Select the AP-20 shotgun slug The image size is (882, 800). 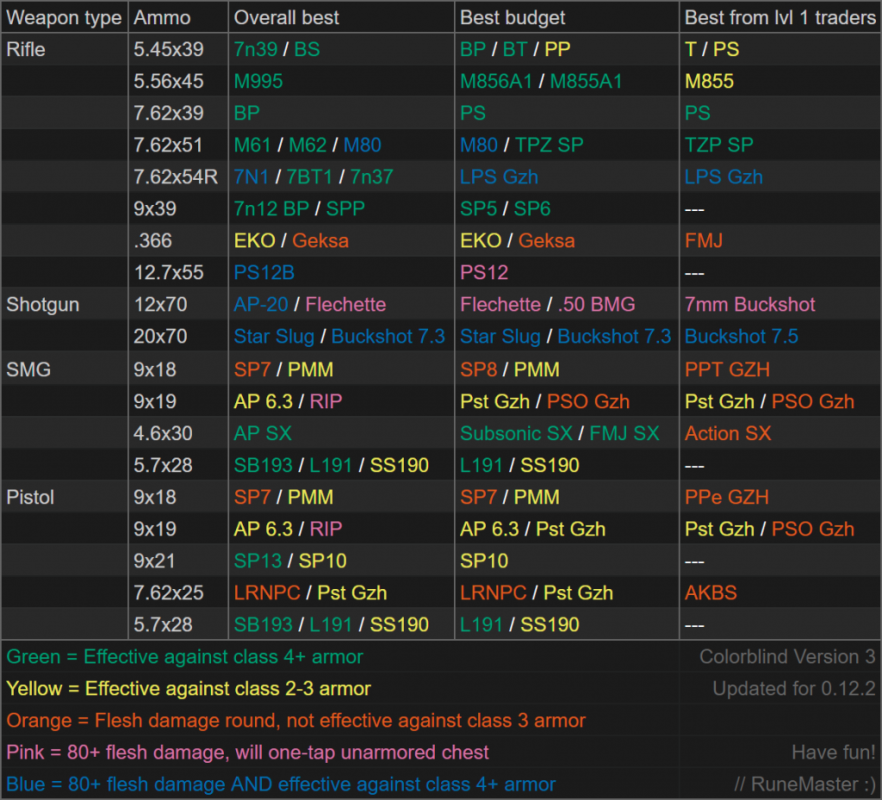point(261,304)
